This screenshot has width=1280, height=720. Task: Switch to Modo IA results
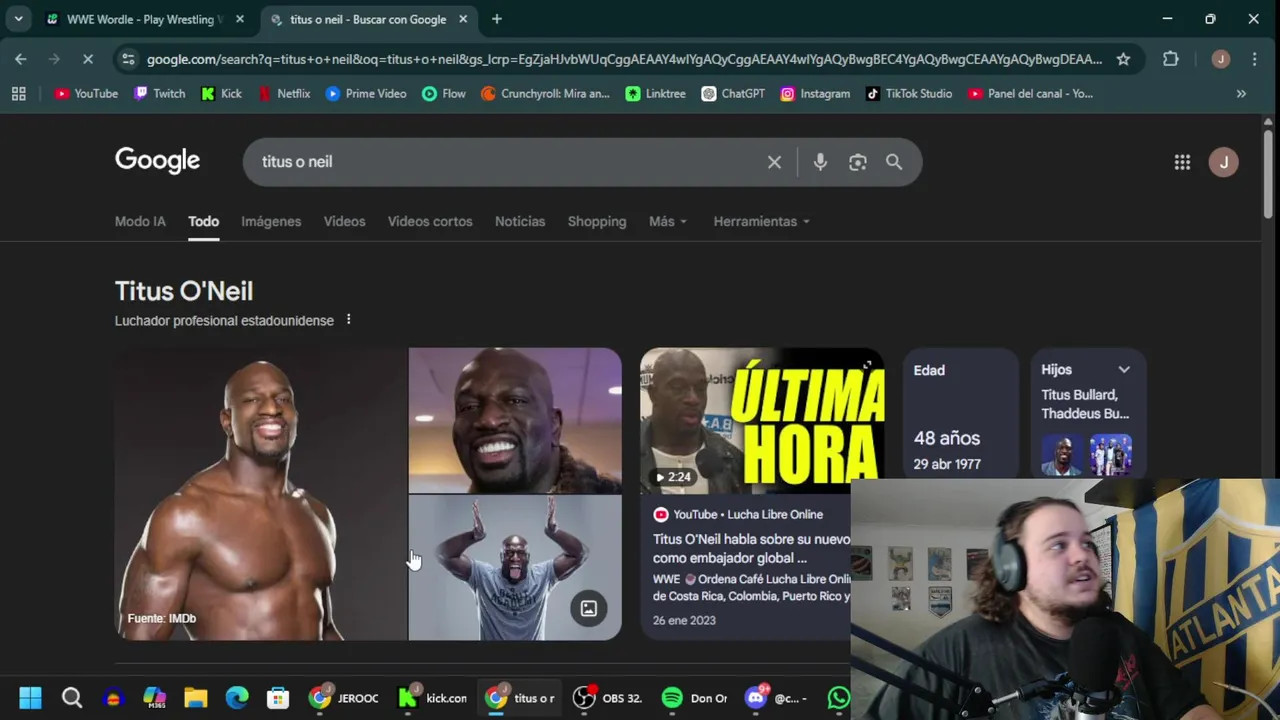click(x=140, y=221)
